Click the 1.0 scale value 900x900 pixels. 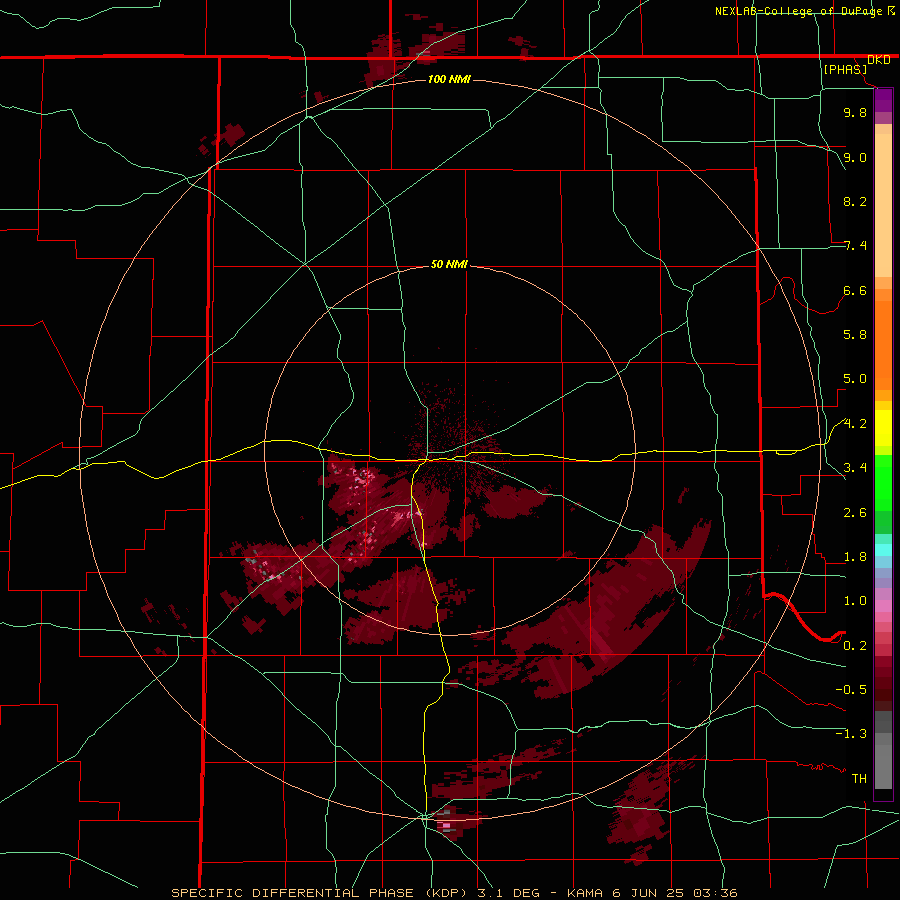(x=855, y=601)
